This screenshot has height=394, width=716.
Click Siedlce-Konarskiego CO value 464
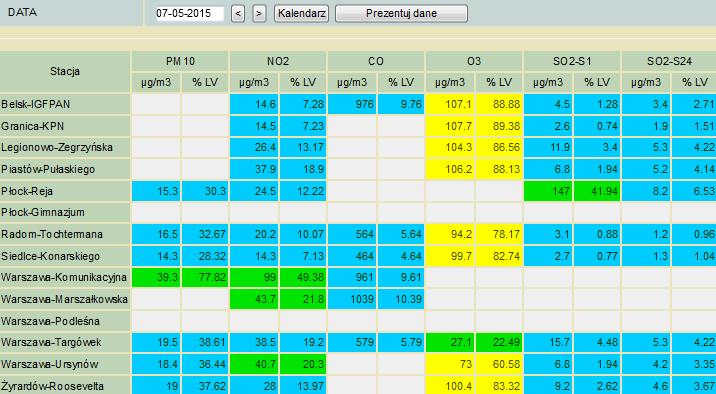[x=352, y=256]
